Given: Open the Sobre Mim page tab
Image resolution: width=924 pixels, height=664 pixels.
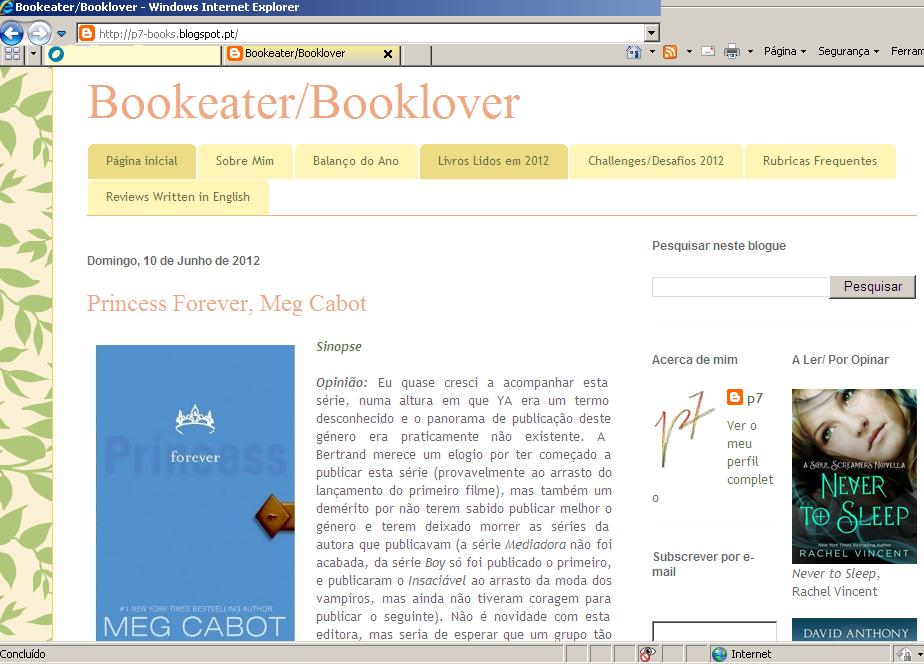Looking at the screenshot, I should tap(245, 161).
